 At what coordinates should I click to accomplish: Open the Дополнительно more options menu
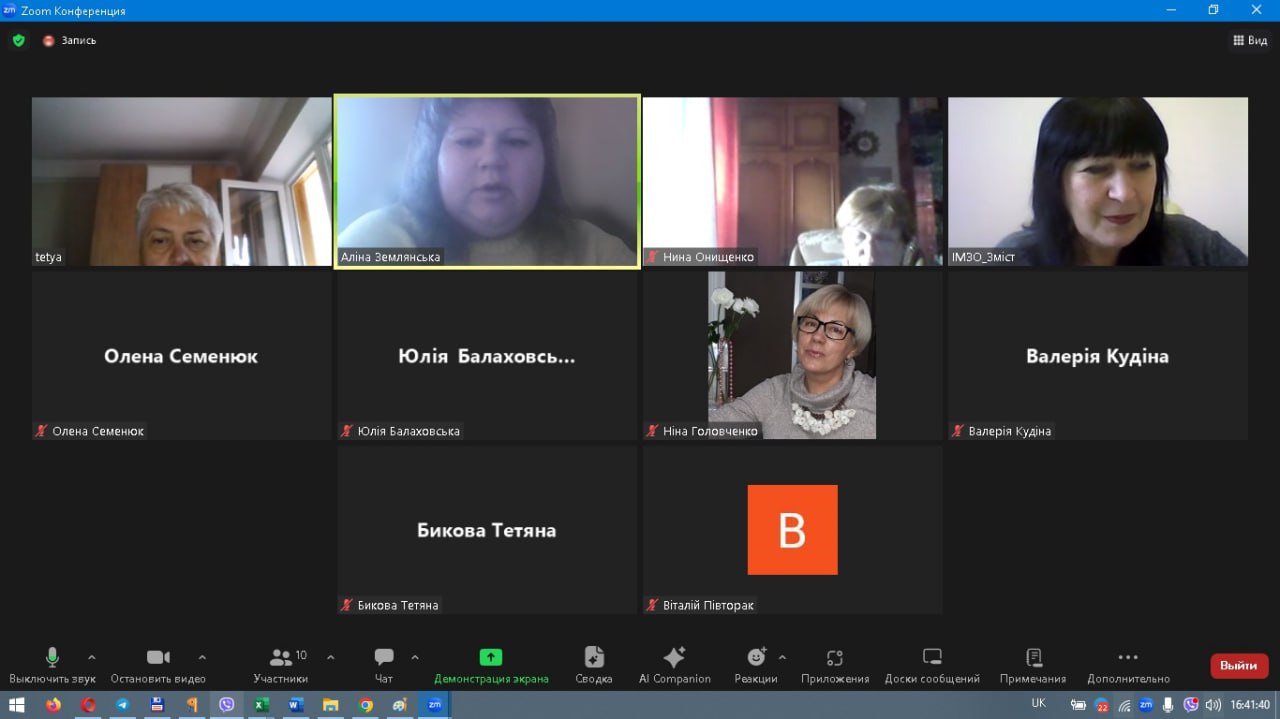1128,665
